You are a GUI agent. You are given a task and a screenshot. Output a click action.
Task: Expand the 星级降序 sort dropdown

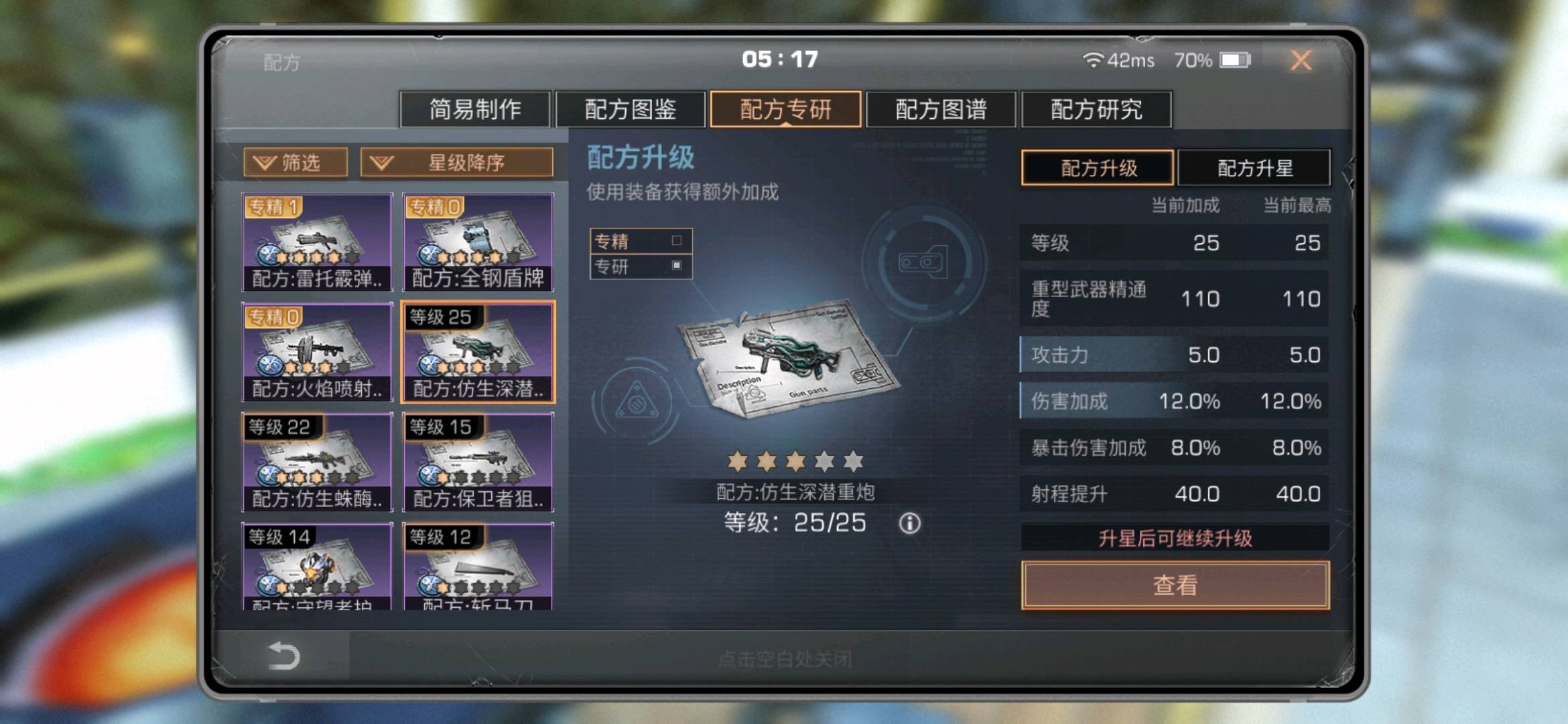tap(457, 162)
